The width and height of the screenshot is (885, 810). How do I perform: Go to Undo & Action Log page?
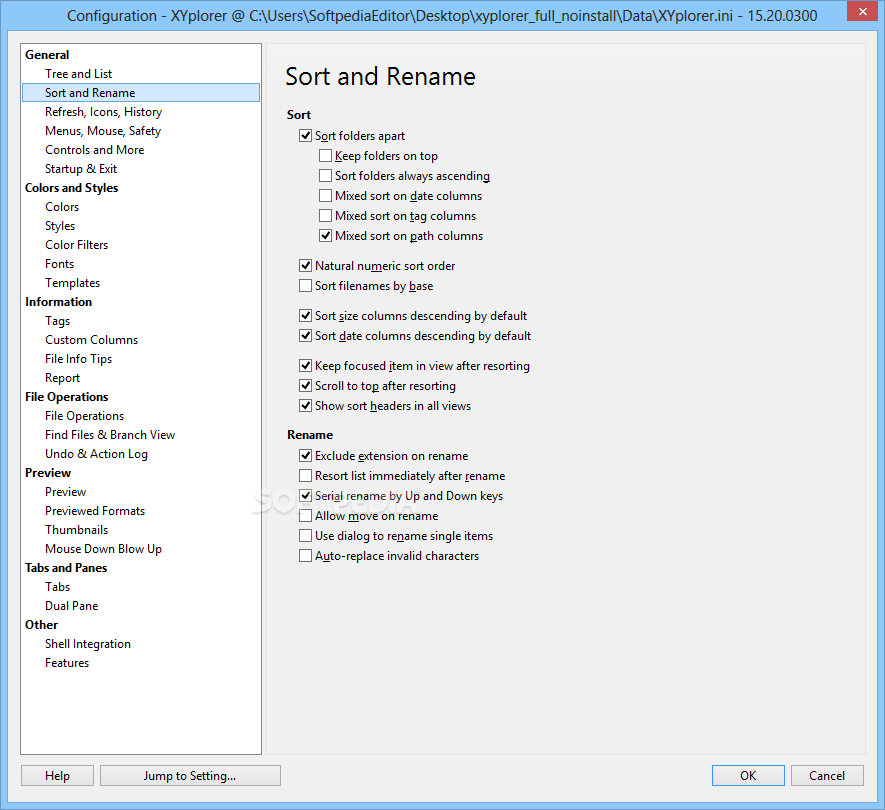coord(96,454)
